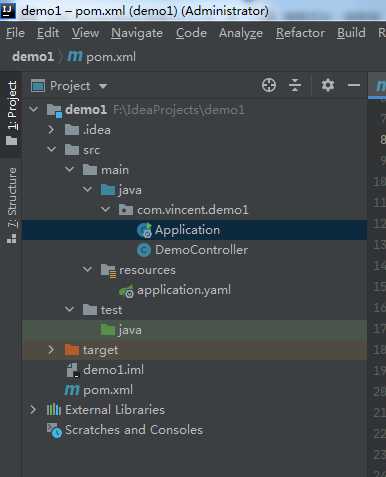386x477 pixels.
Task: Collapse the main folder
Action: coord(69,169)
